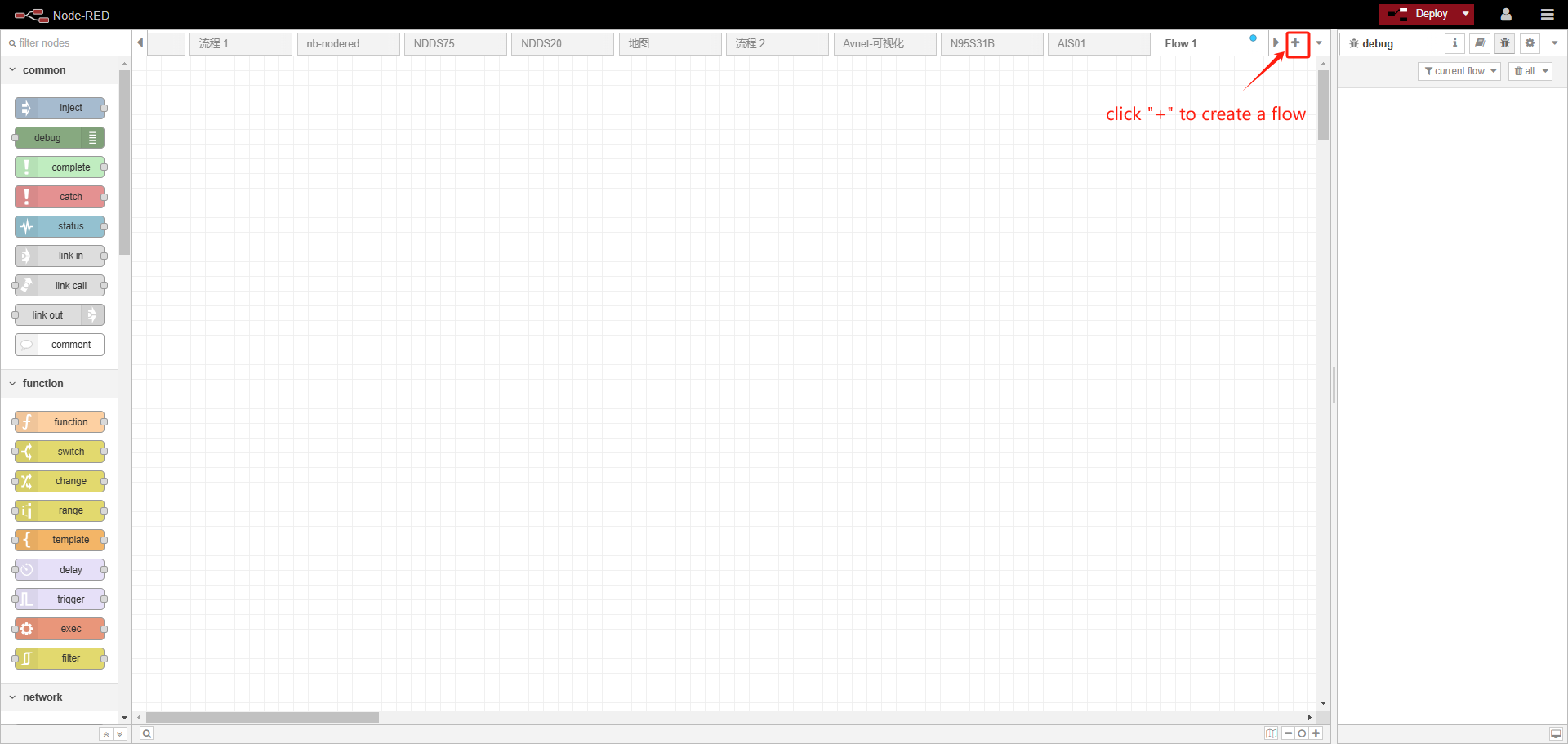The width and height of the screenshot is (1568, 744).
Task: Select the exec node in the palette
Action: click(x=60, y=629)
